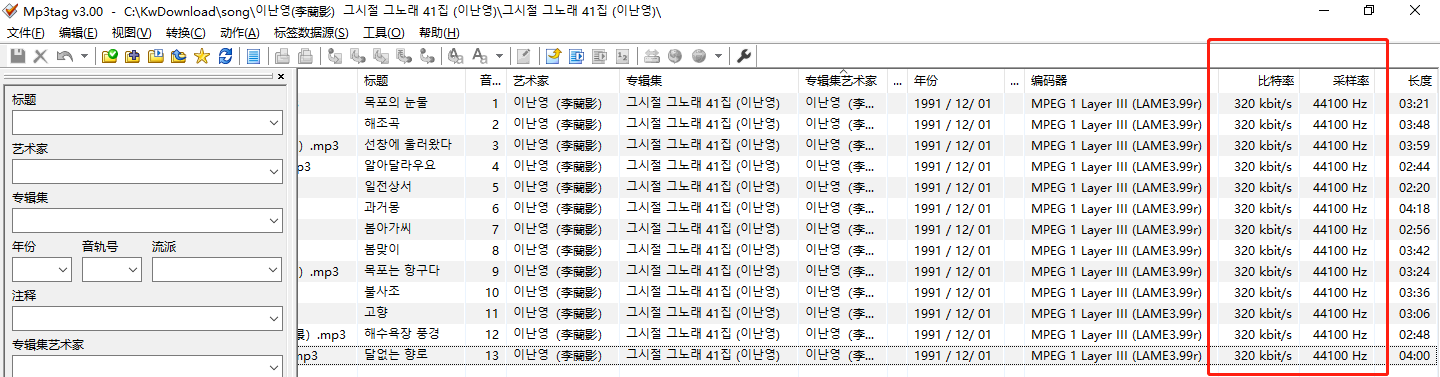Screen dimensions: 1440x377
Task: Click the Change directory folder icon
Action: pos(109,56)
